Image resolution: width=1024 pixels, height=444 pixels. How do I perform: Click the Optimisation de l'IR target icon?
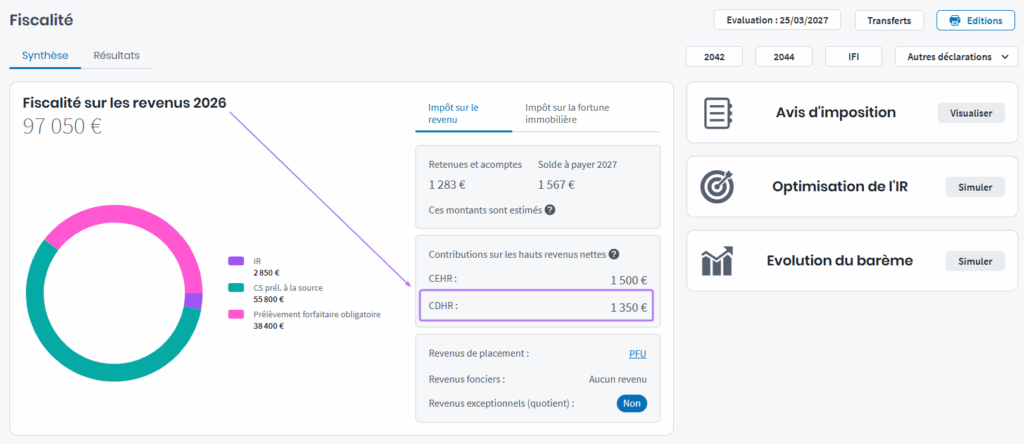tap(719, 187)
